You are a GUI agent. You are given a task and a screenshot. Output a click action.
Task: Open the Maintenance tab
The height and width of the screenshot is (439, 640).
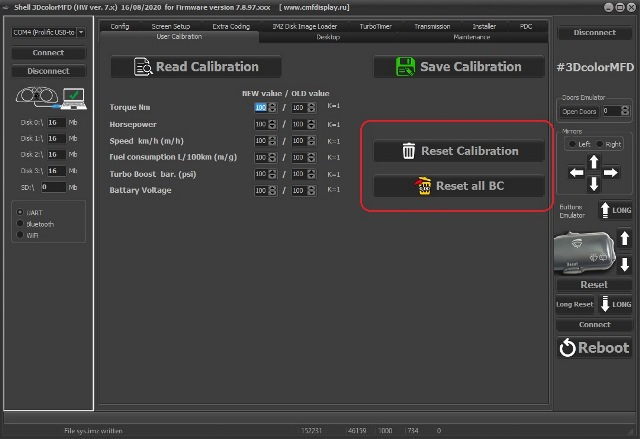click(x=471, y=36)
